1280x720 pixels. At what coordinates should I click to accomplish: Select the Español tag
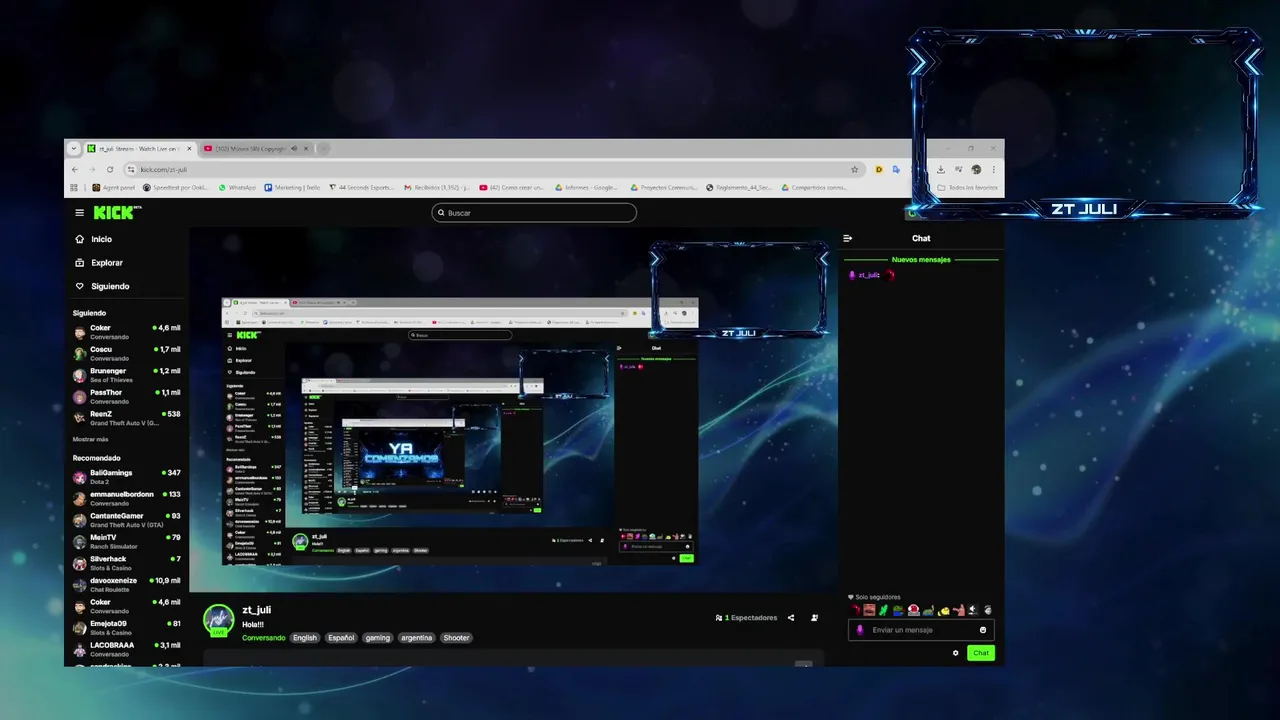[341, 638]
